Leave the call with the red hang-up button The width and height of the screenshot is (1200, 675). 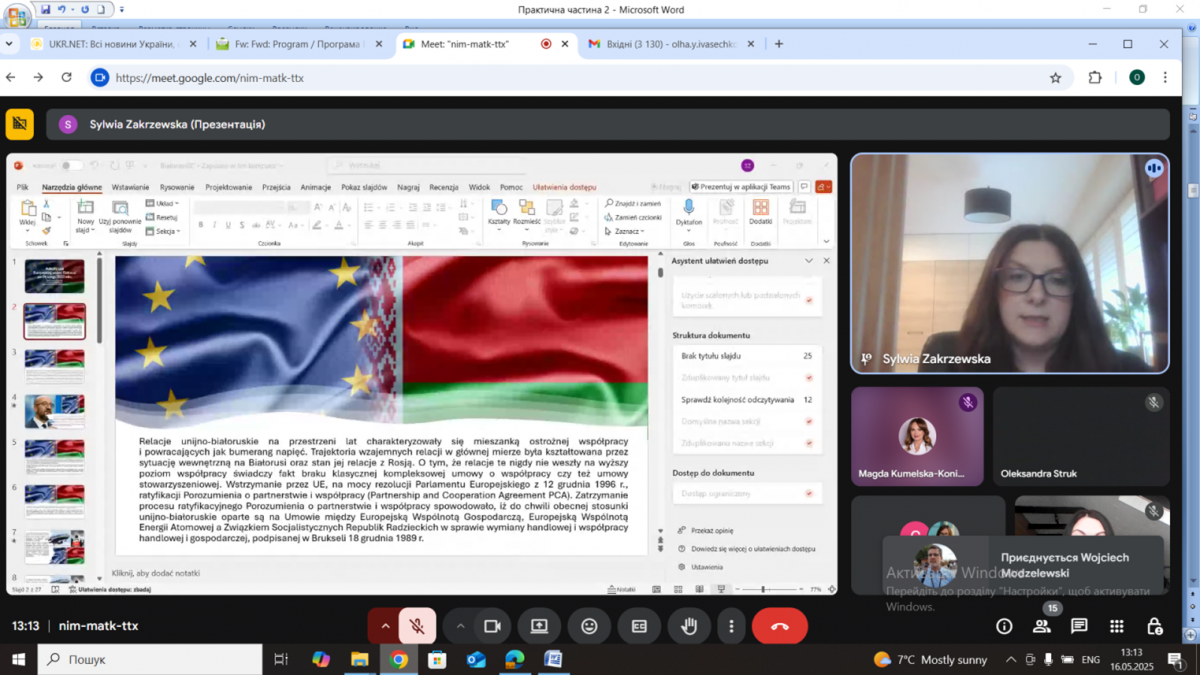780,626
